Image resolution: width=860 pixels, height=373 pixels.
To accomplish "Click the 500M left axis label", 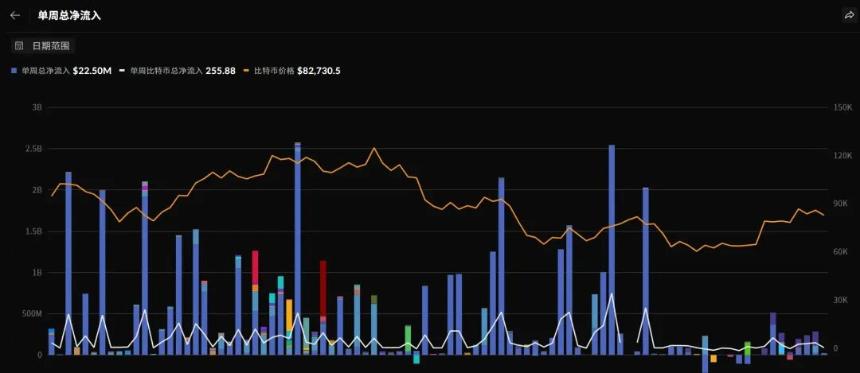I will click(32, 314).
